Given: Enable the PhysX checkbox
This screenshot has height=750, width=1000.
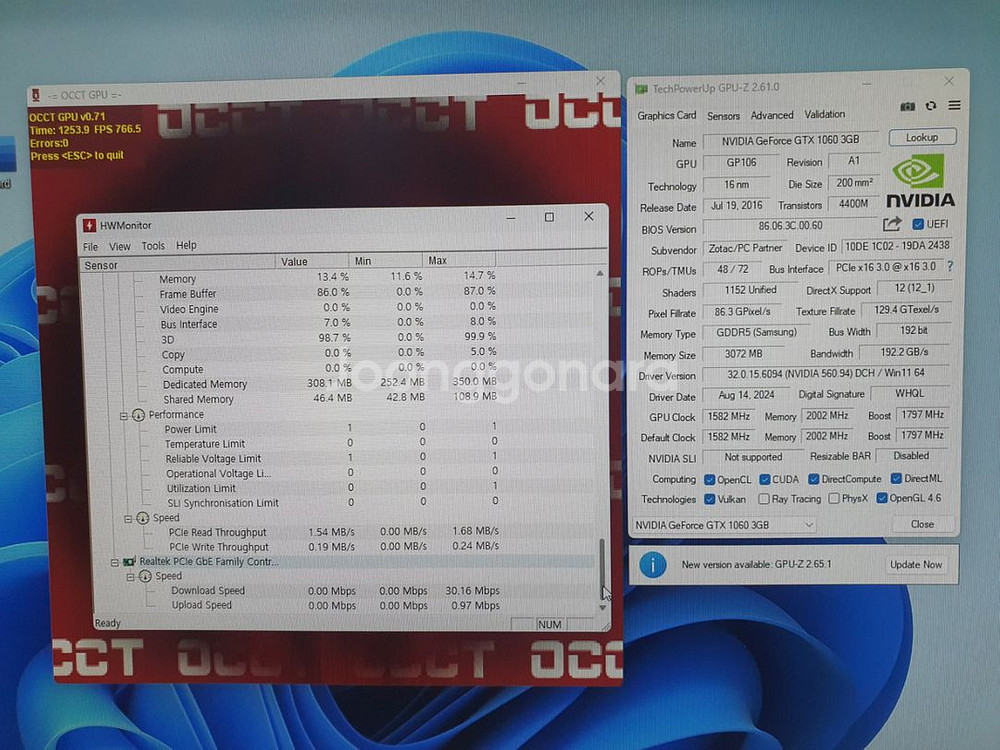Looking at the screenshot, I should coord(834,499).
